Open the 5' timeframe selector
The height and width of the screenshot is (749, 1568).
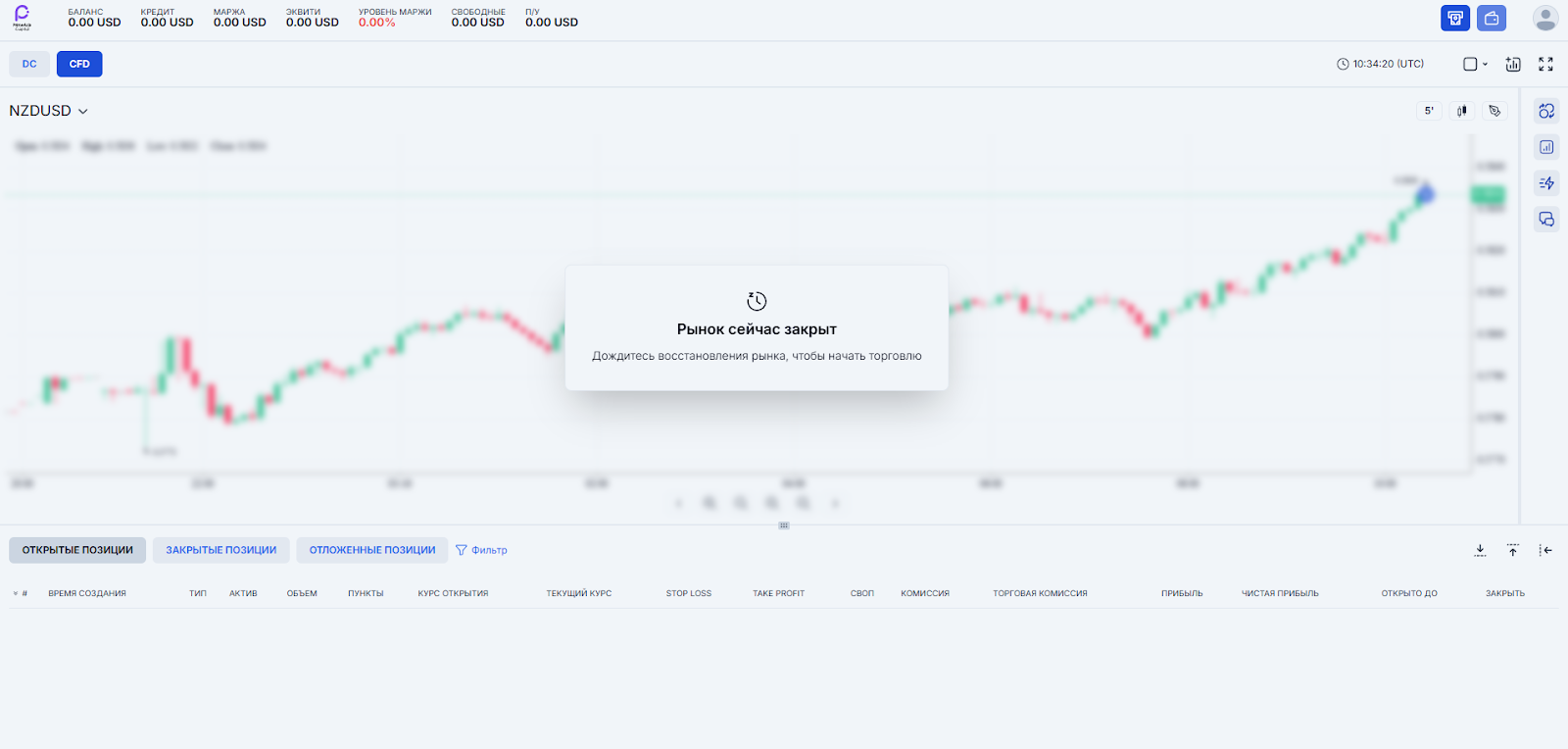pyautogui.click(x=1429, y=111)
